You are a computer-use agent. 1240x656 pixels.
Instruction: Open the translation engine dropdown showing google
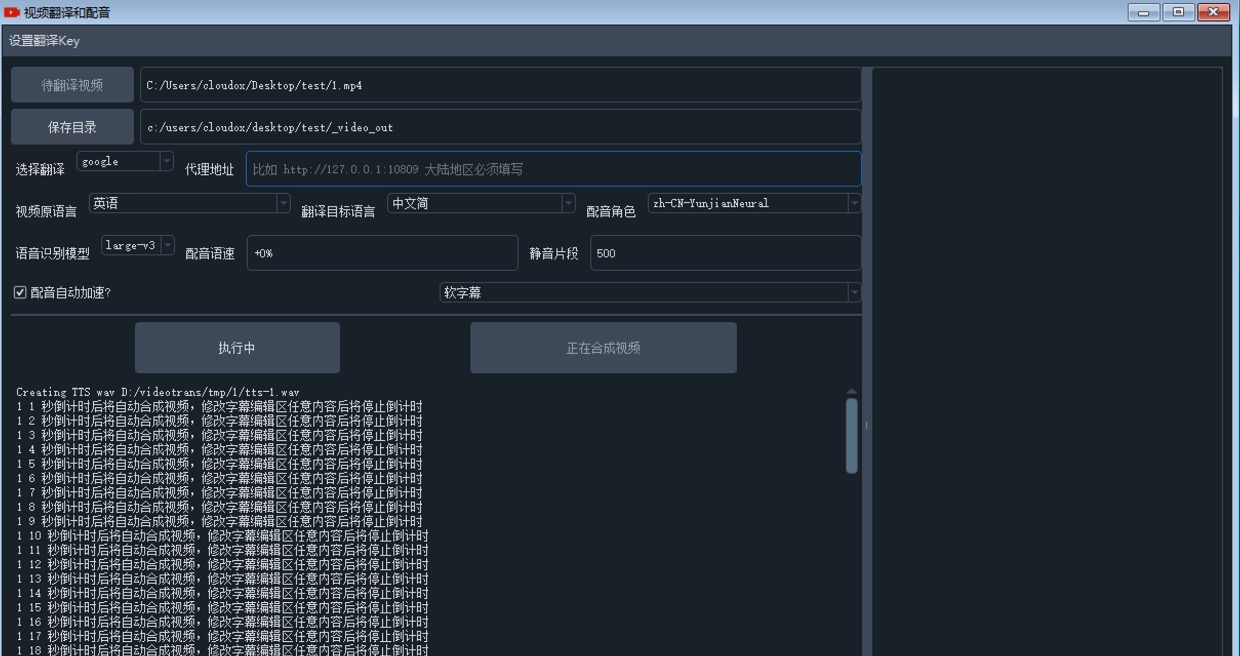(124, 161)
